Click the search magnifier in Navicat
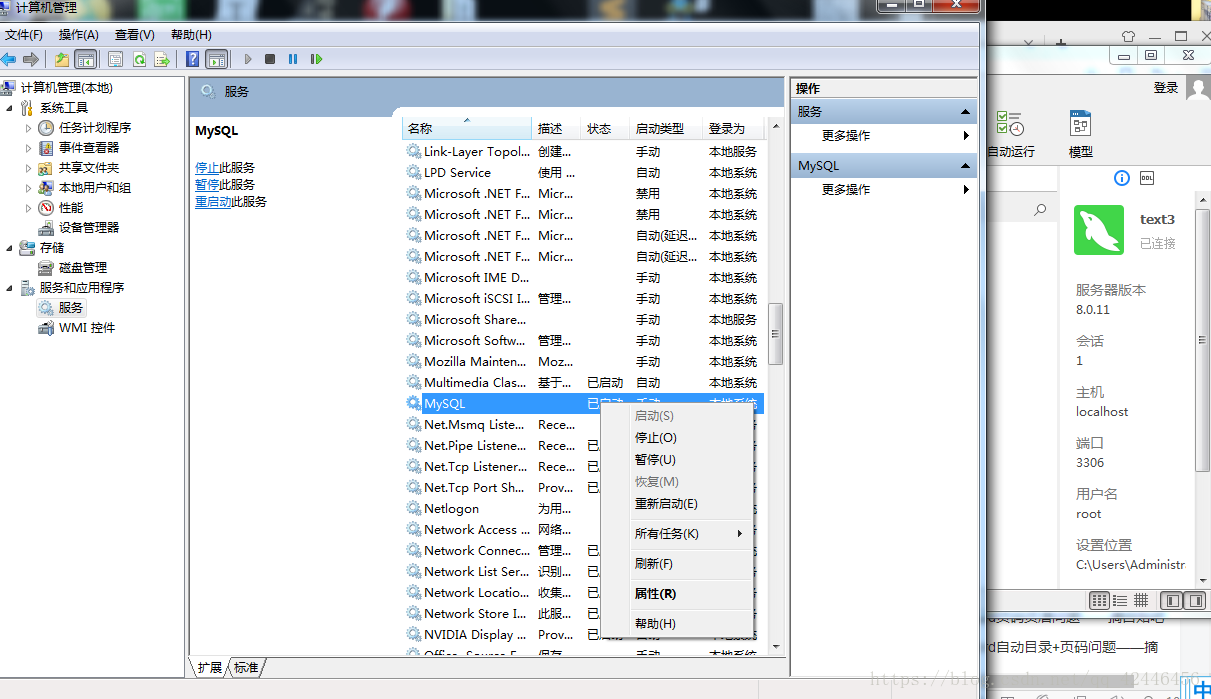 [x=1040, y=209]
